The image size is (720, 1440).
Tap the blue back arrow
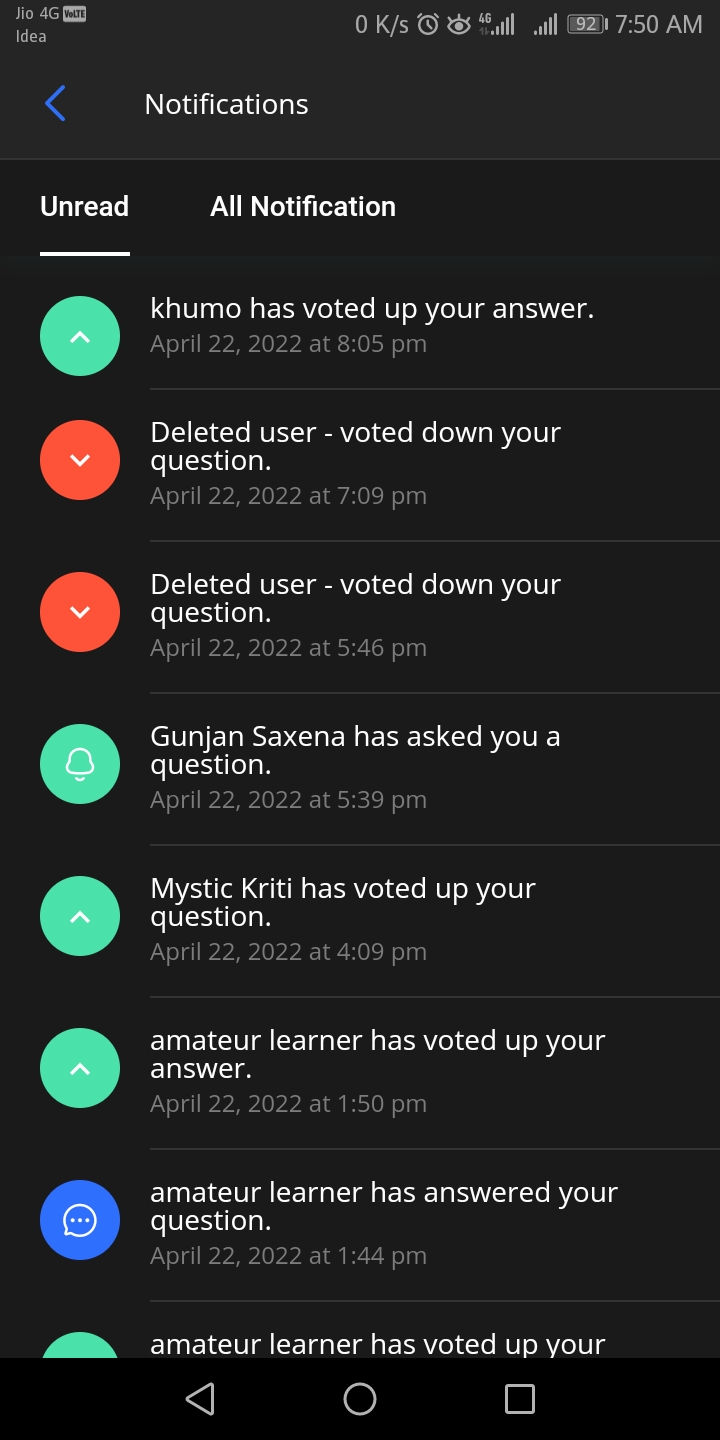[55, 104]
